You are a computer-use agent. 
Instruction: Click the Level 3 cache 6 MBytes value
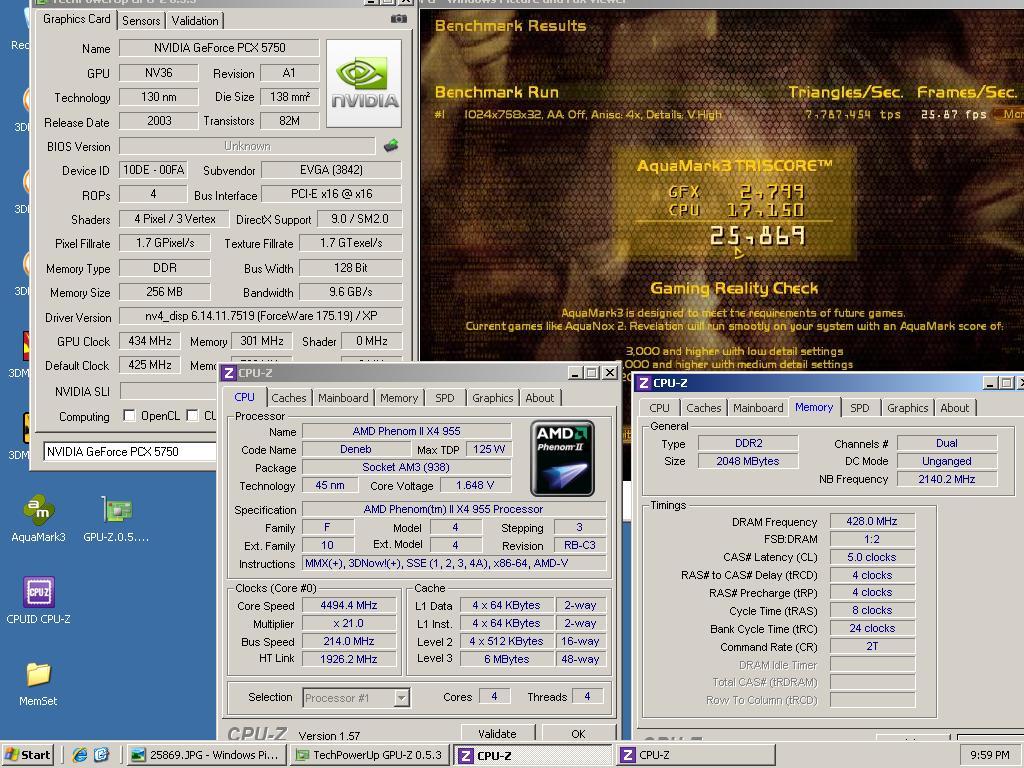point(507,659)
